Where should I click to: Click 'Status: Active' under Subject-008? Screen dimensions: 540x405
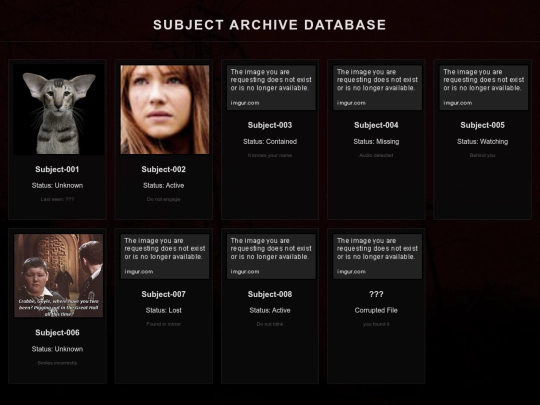pyautogui.click(x=270, y=310)
